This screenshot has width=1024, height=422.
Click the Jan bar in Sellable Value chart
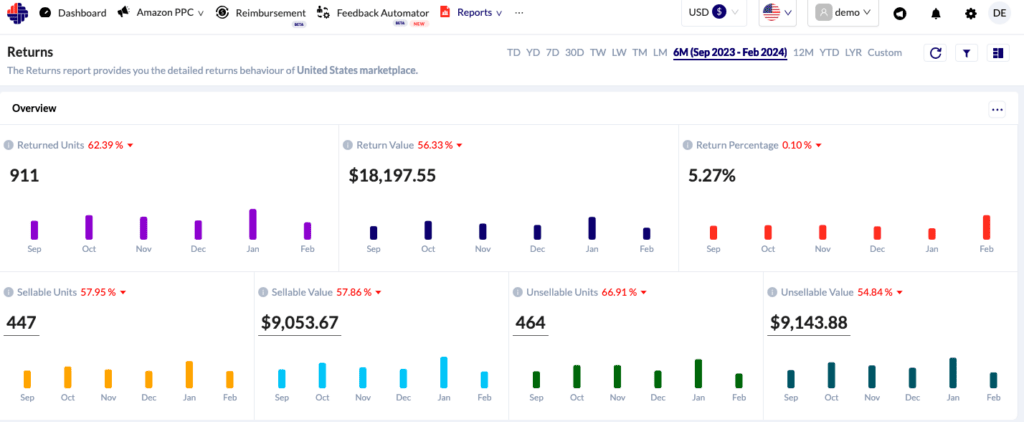tap(443, 372)
